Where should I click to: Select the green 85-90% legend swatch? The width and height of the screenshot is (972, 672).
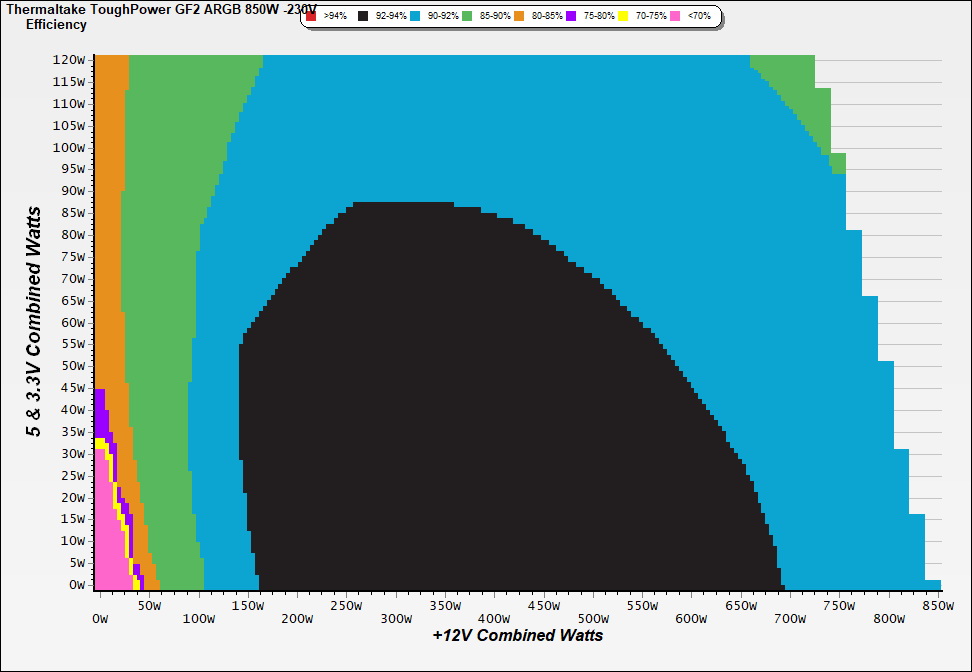click(x=467, y=17)
